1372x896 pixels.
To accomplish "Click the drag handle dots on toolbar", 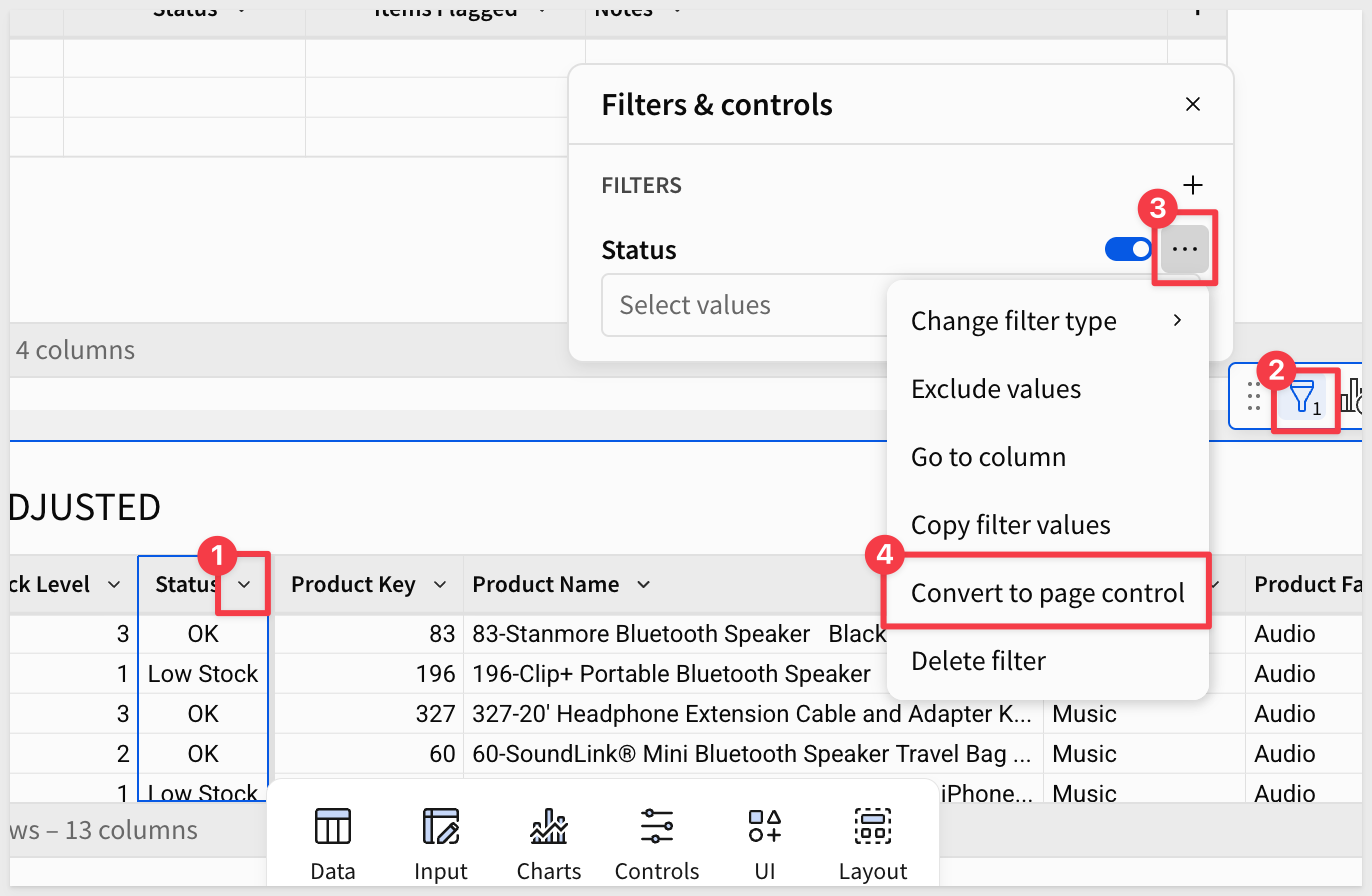I will coord(1254,397).
